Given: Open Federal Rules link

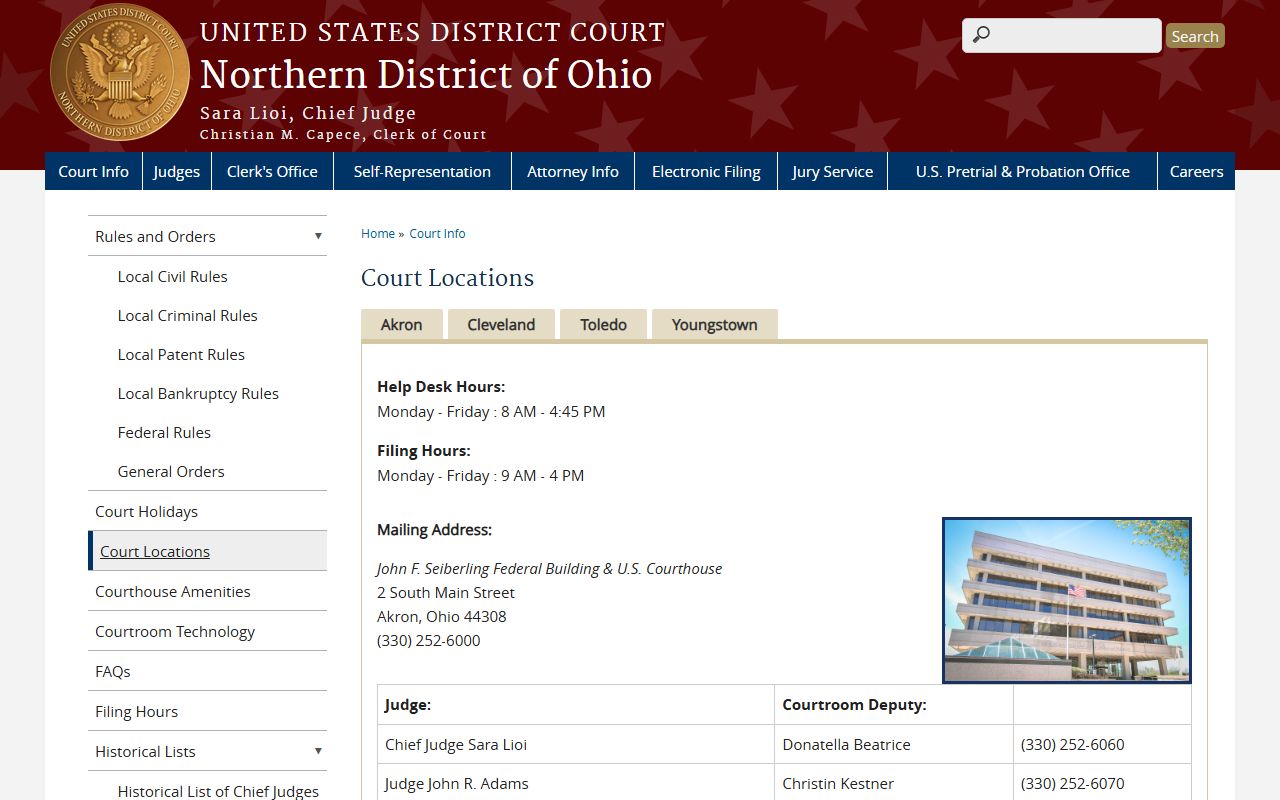Looking at the screenshot, I should [164, 432].
